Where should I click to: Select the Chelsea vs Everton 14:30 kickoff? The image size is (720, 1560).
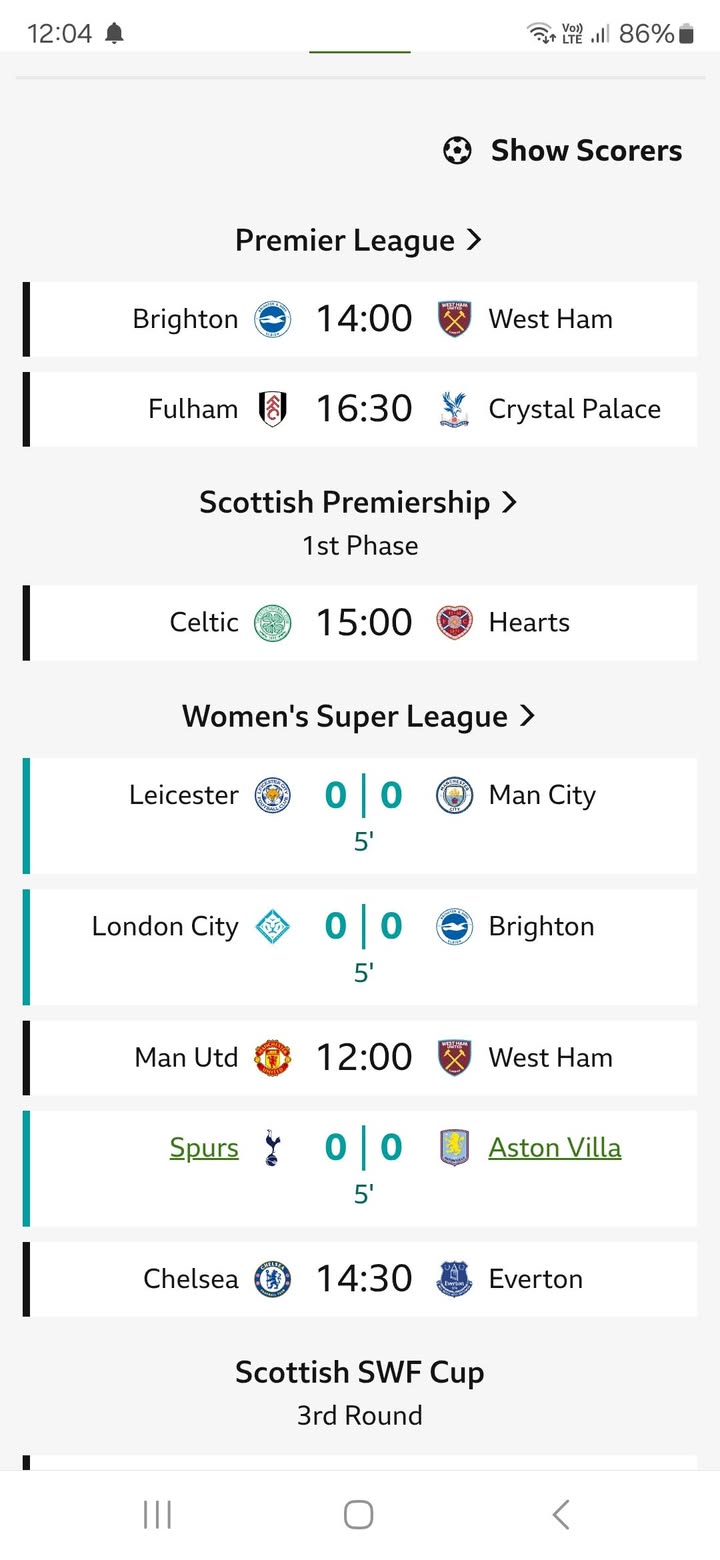pyautogui.click(x=364, y=1279)
